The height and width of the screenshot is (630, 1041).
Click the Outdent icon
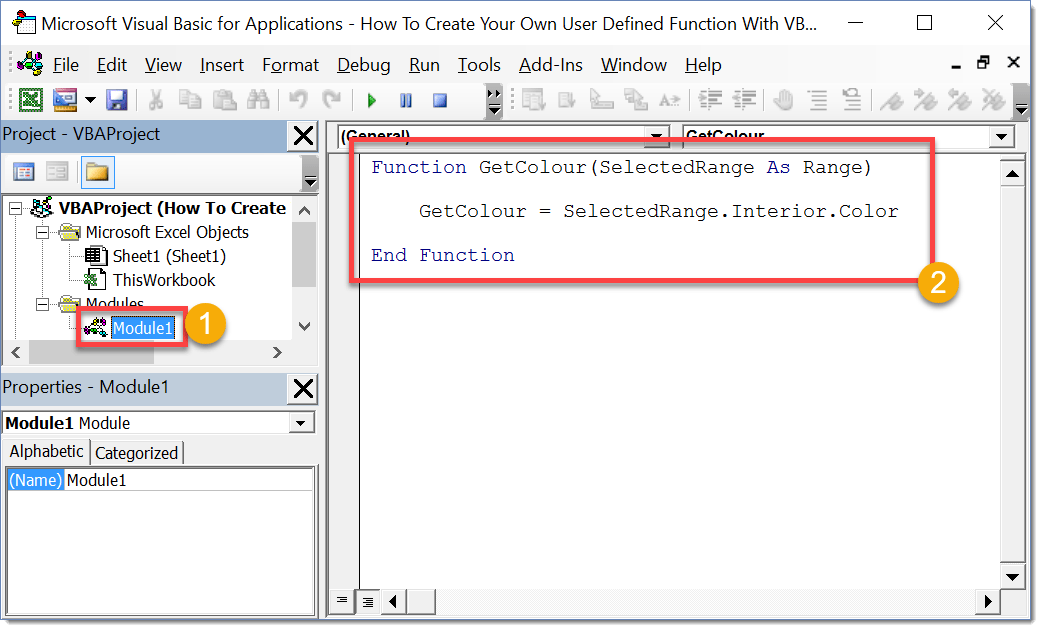tap(744, 100)
